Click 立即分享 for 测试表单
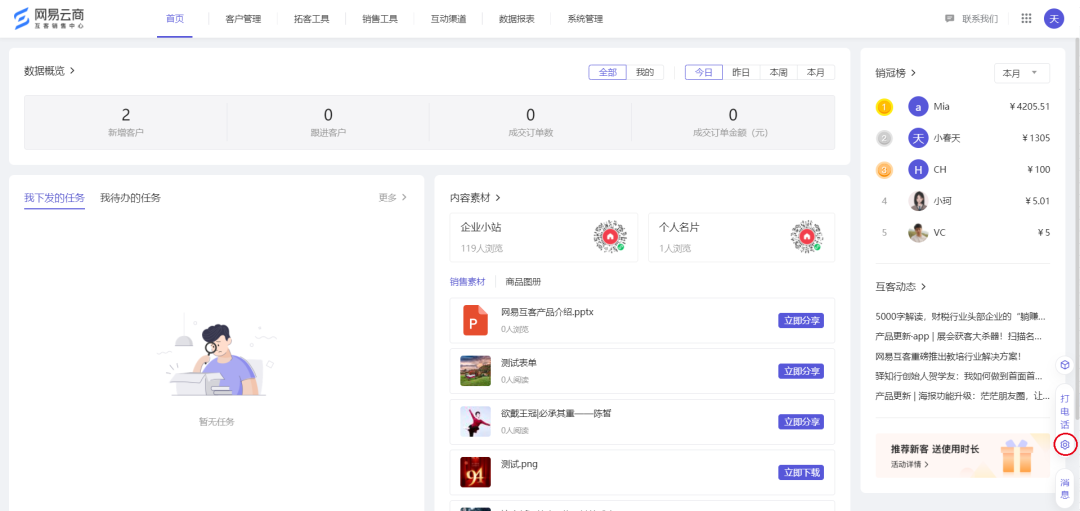Viewport: 1080px width, 511px height. pos(801,371)
